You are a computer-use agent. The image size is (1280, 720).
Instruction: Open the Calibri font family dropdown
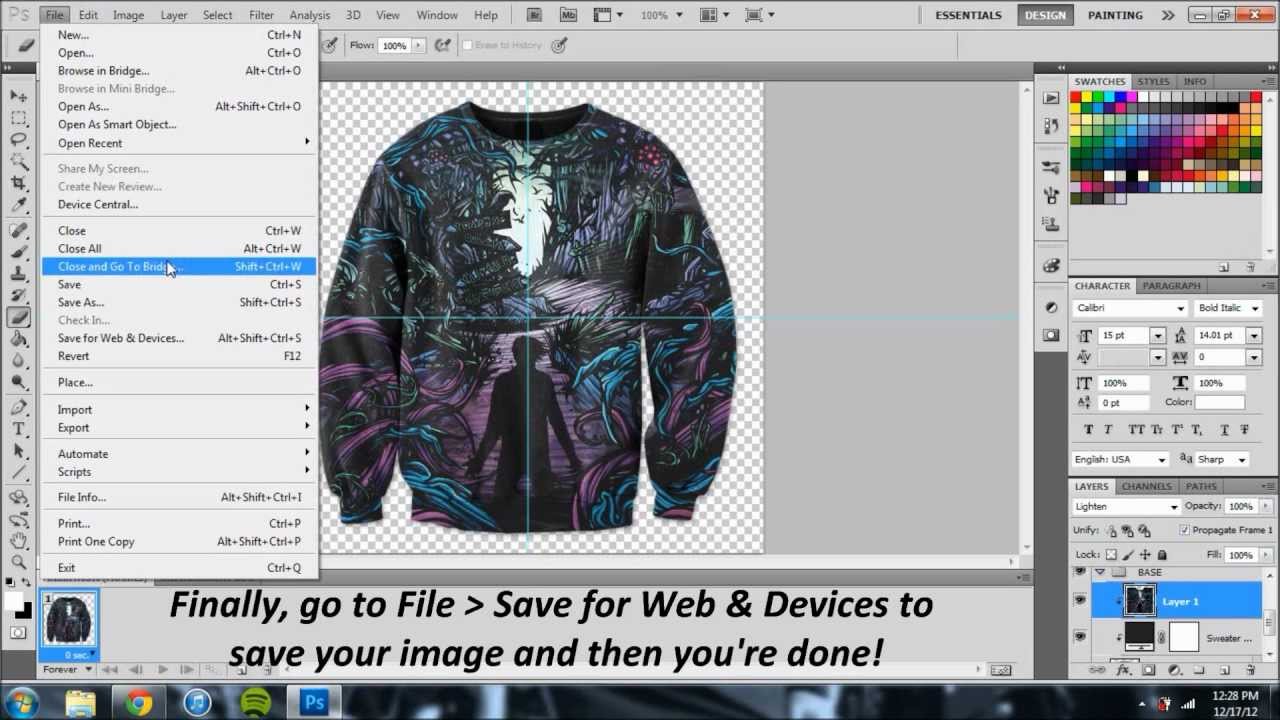(x=1180, y=308)
